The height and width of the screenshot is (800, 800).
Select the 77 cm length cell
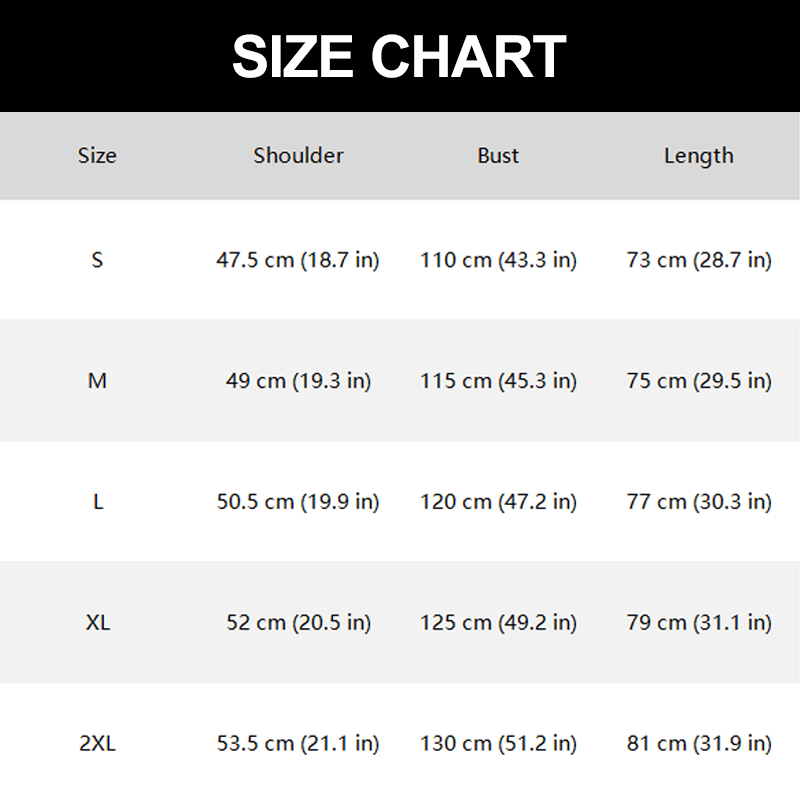(x=698, y=502)
